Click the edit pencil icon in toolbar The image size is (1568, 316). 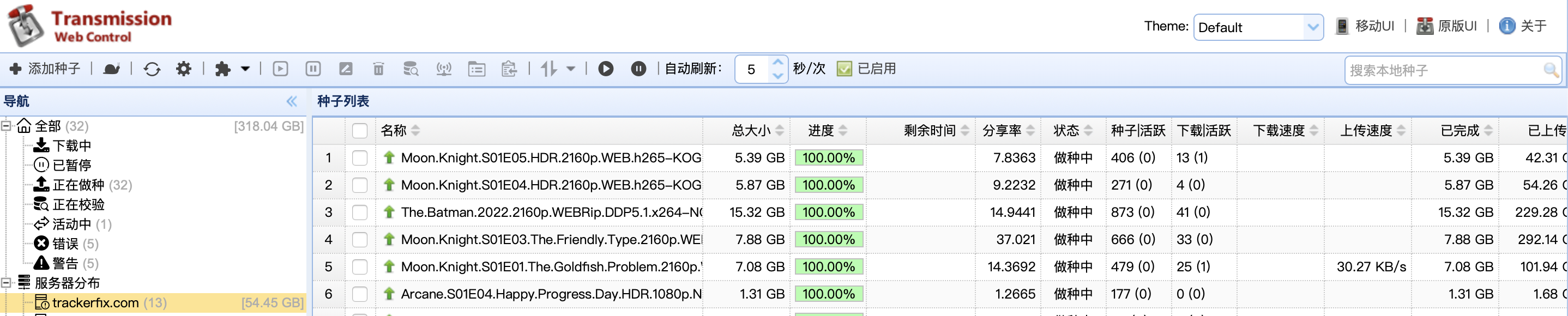[346, 69]
